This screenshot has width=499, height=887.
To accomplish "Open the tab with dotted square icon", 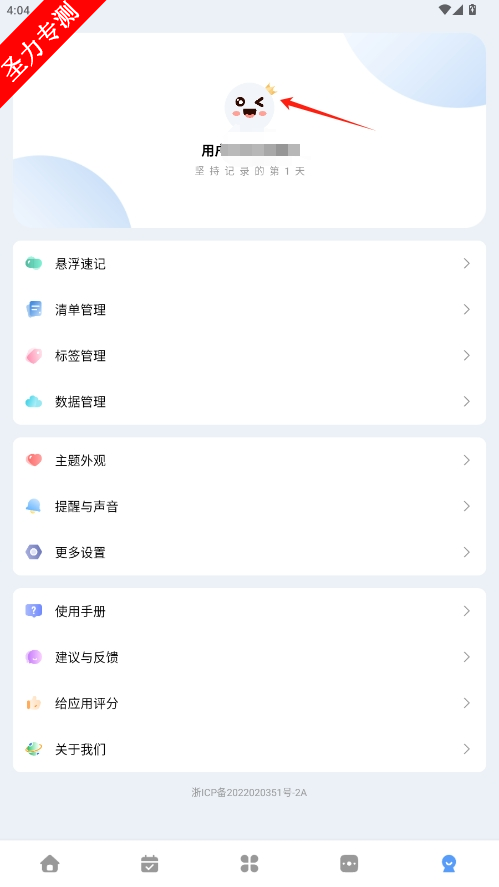I will 349,863.
